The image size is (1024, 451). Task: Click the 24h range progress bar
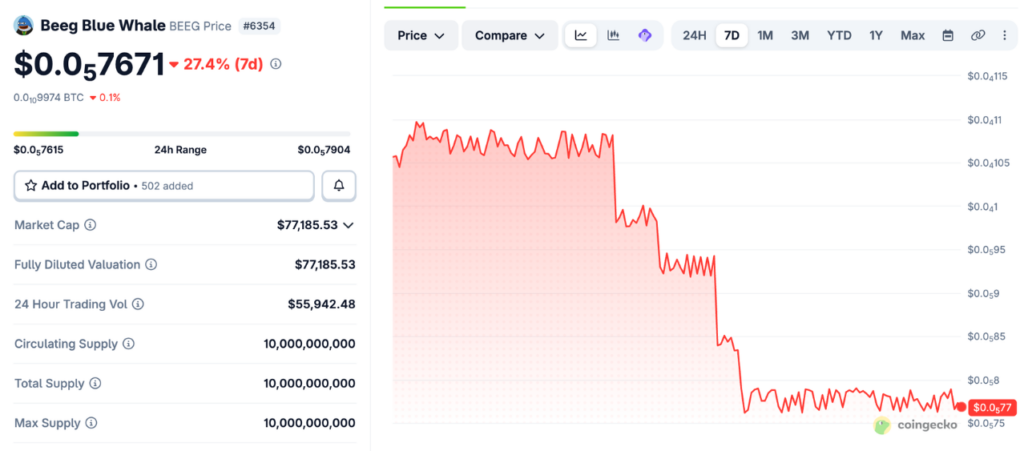click(x=182, y=134)
